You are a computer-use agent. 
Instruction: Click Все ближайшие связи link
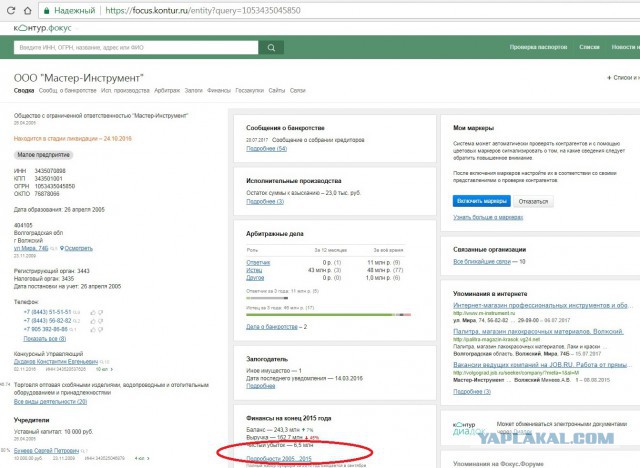pos(482,262)
